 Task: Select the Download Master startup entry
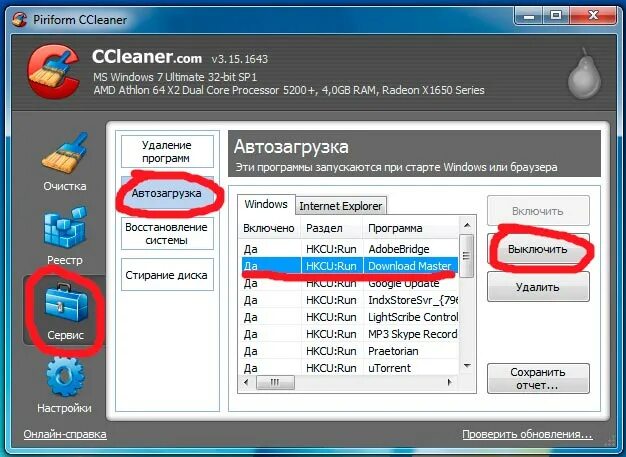348,266
